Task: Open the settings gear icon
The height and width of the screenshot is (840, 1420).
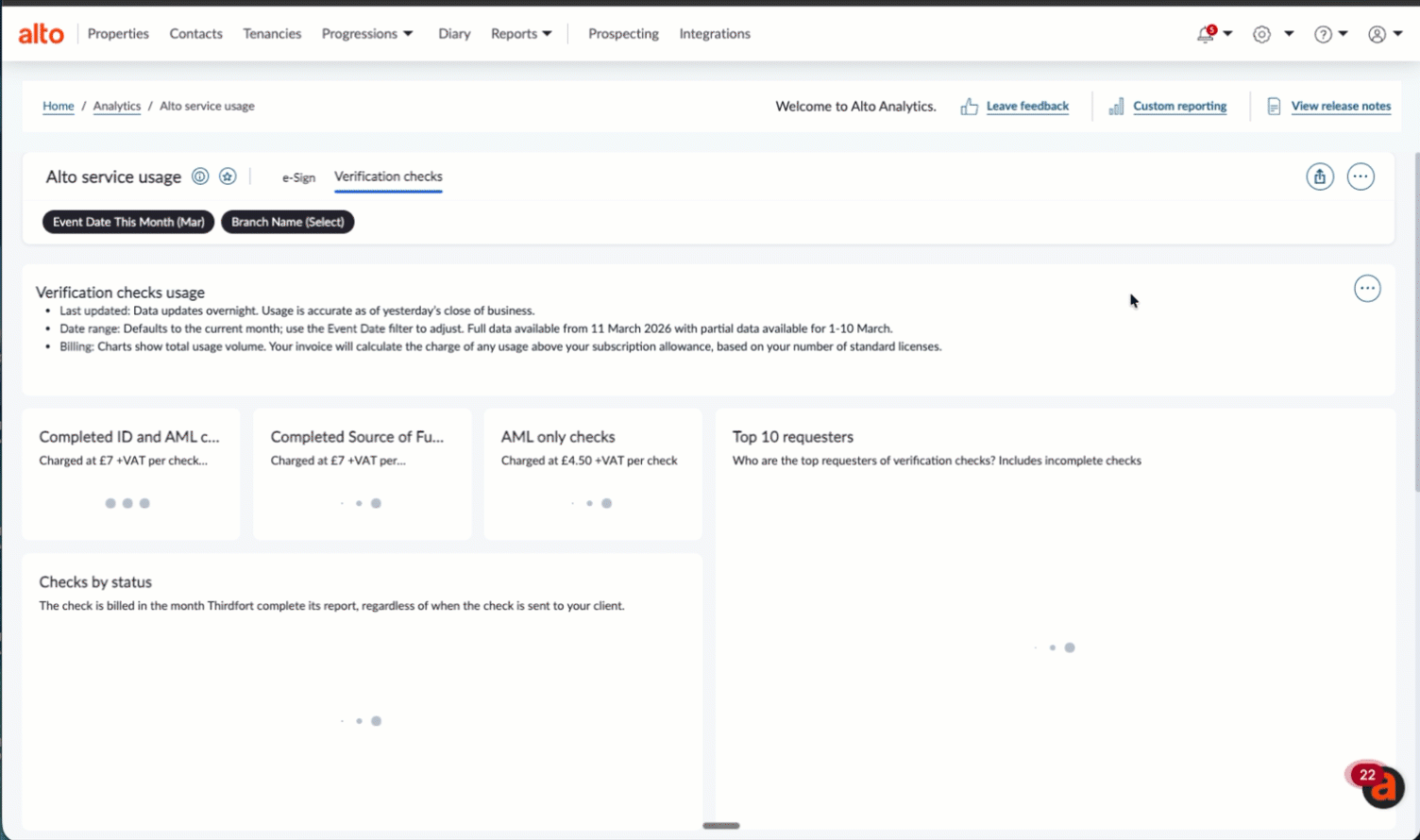Action: click(x=1261, y=34)
